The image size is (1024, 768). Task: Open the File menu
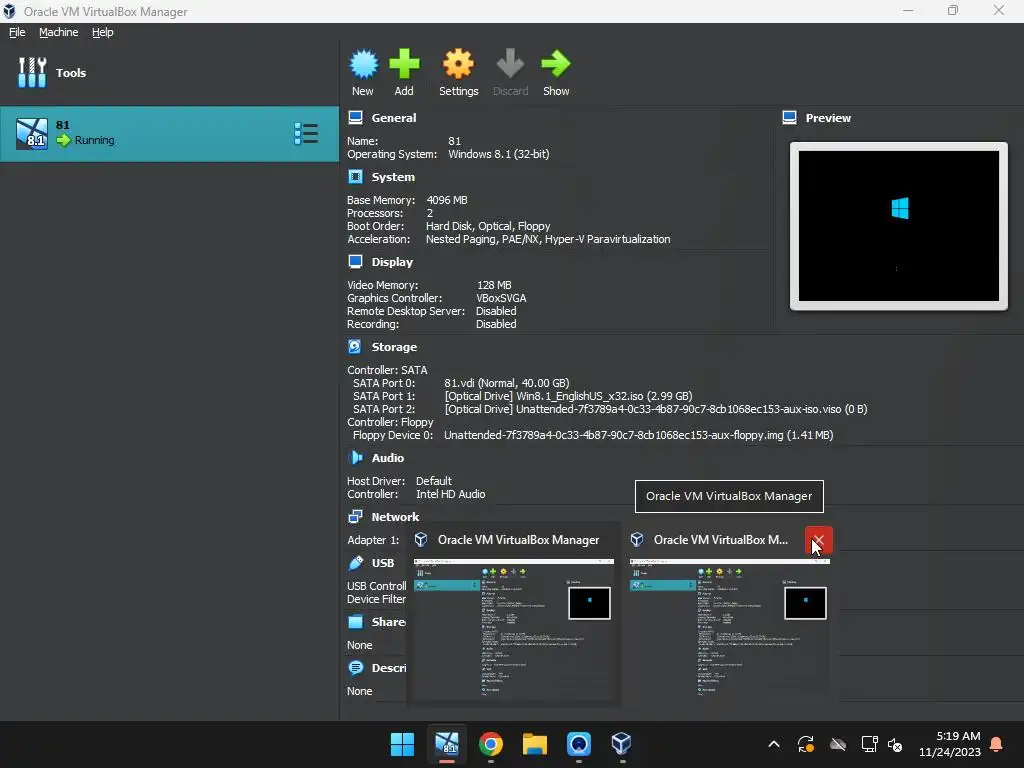coord(17,32)
